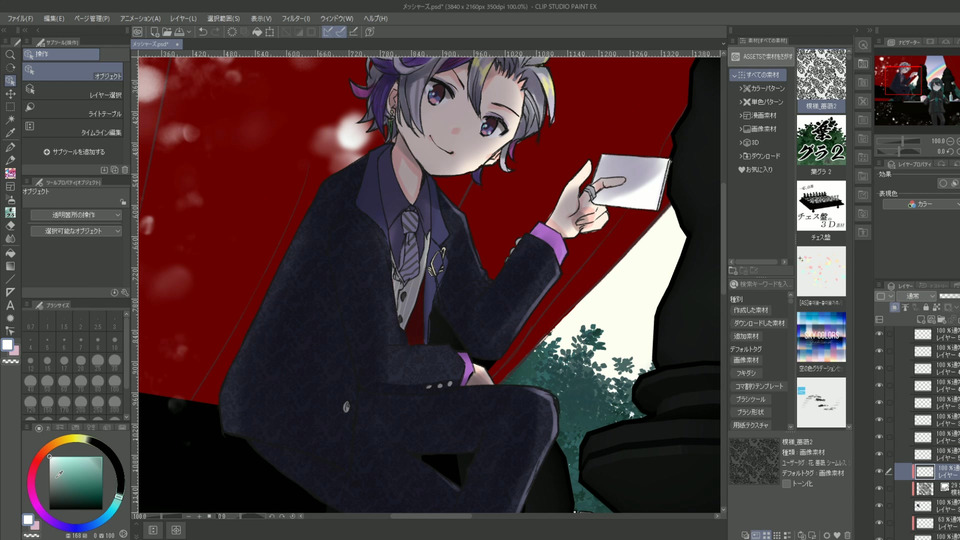The width and height of the screenshot is (960, 540).
Task: Open the 編集(E) menu
Action: coord(54,18)
